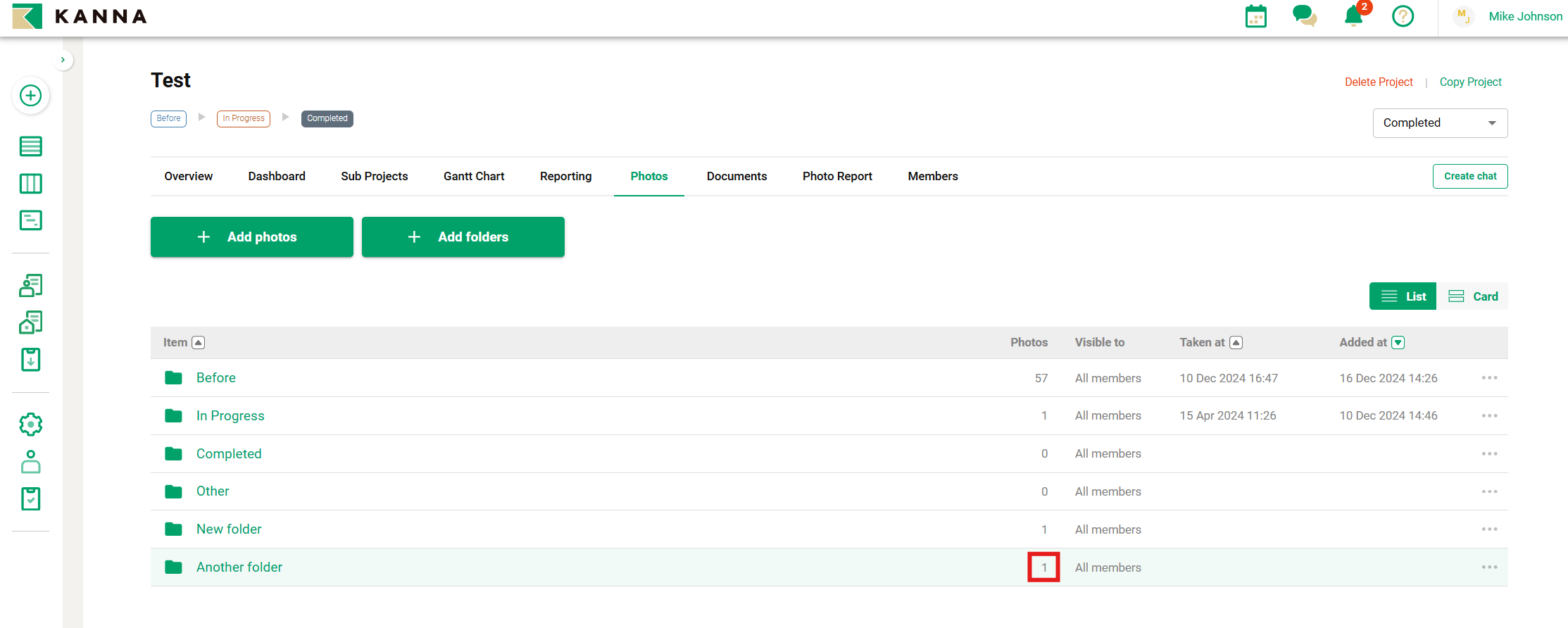Select the In Progress stage badge
1568x628 pixels.
coord(244,118)
